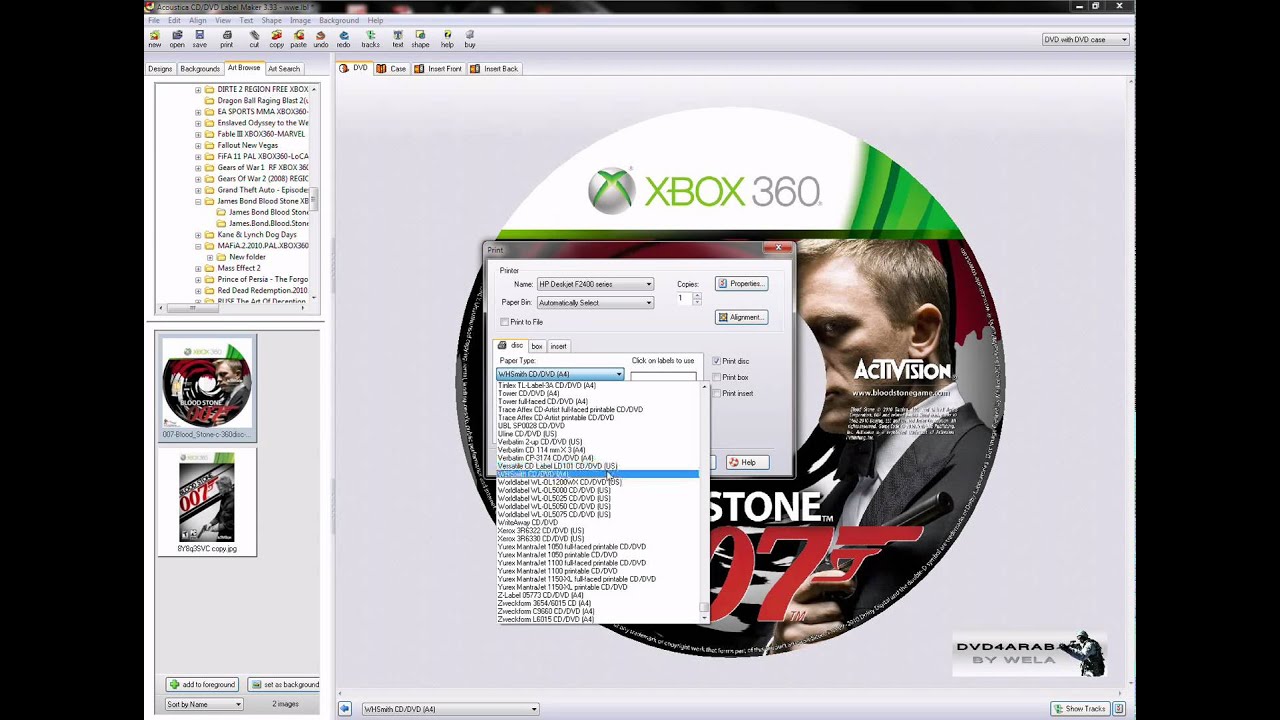Uncheck the Print disc checkbox
1280x720 pixels.
point(716,361)
